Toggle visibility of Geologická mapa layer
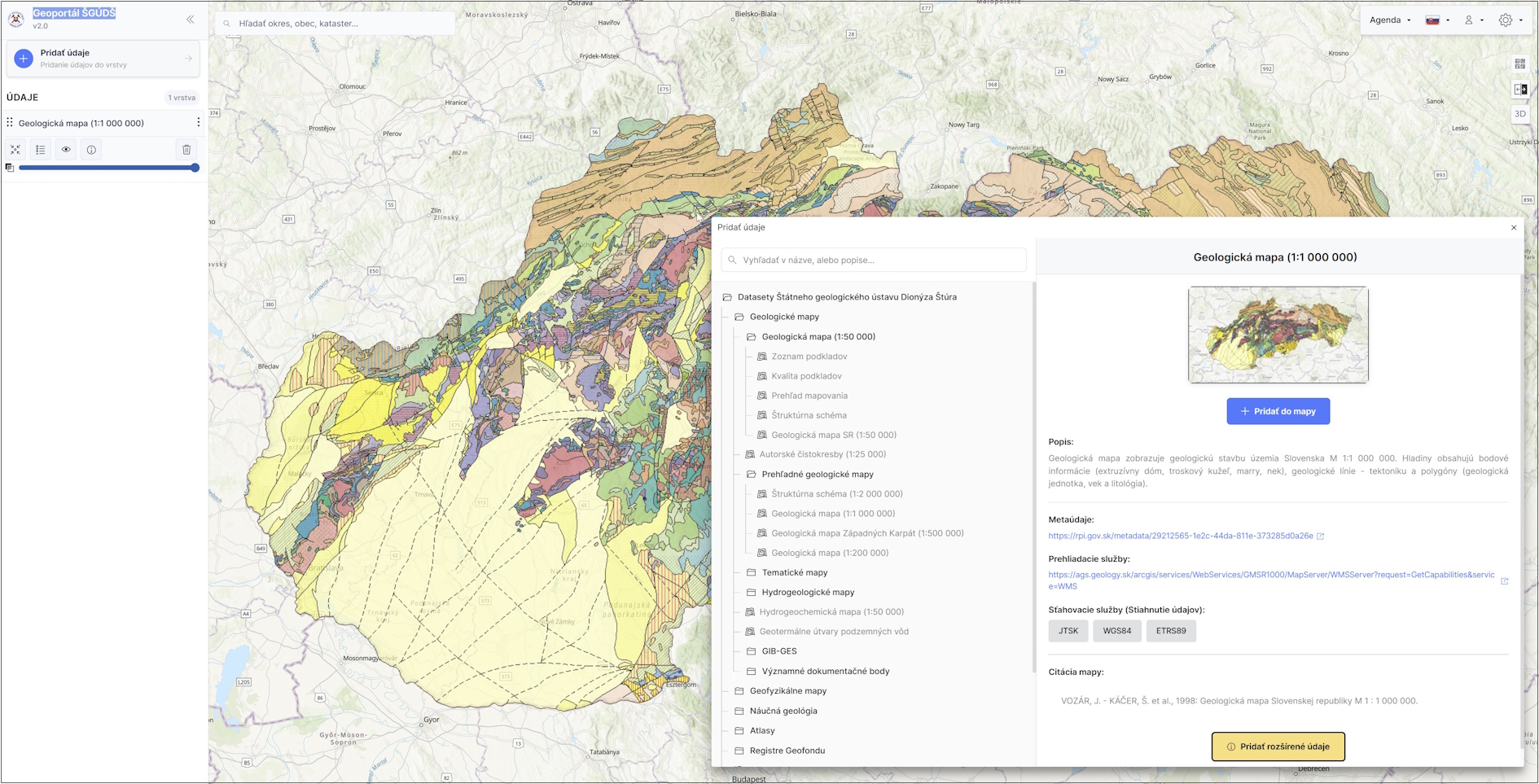 (x=66, y=150)
